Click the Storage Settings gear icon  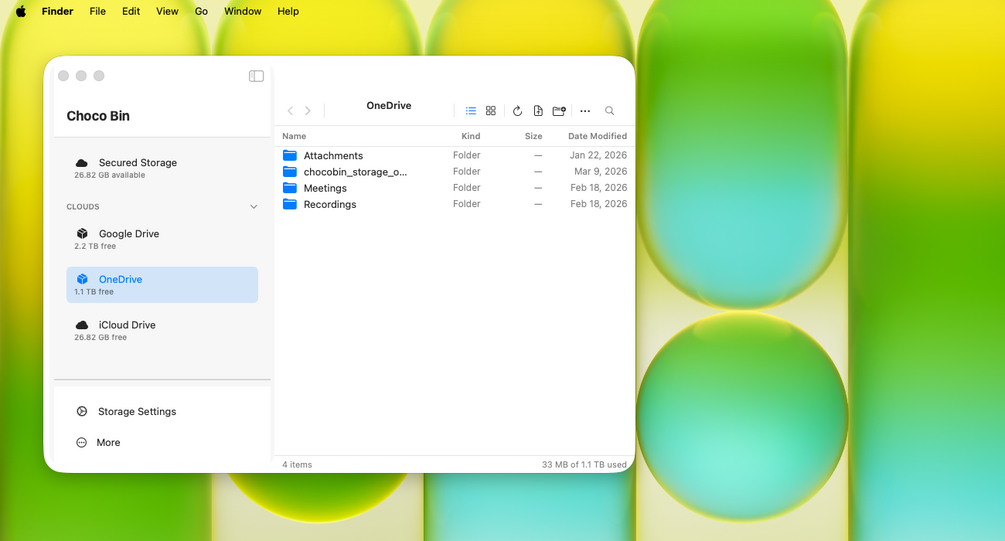tap(82, 412)
